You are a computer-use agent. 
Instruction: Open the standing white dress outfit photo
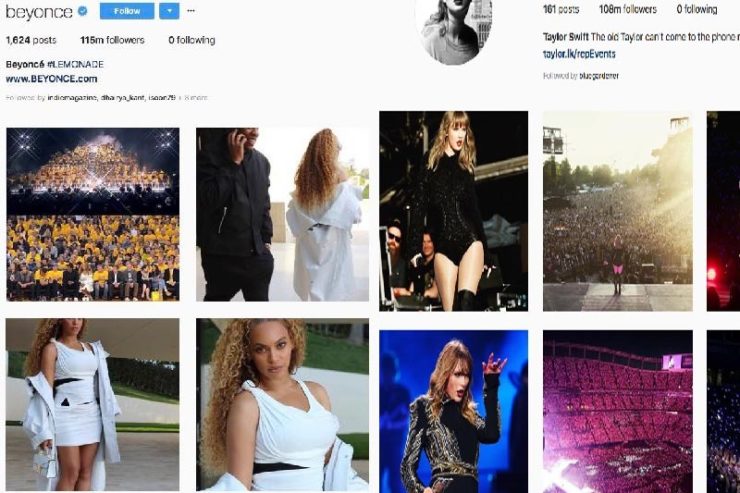(x=92, y=405)
